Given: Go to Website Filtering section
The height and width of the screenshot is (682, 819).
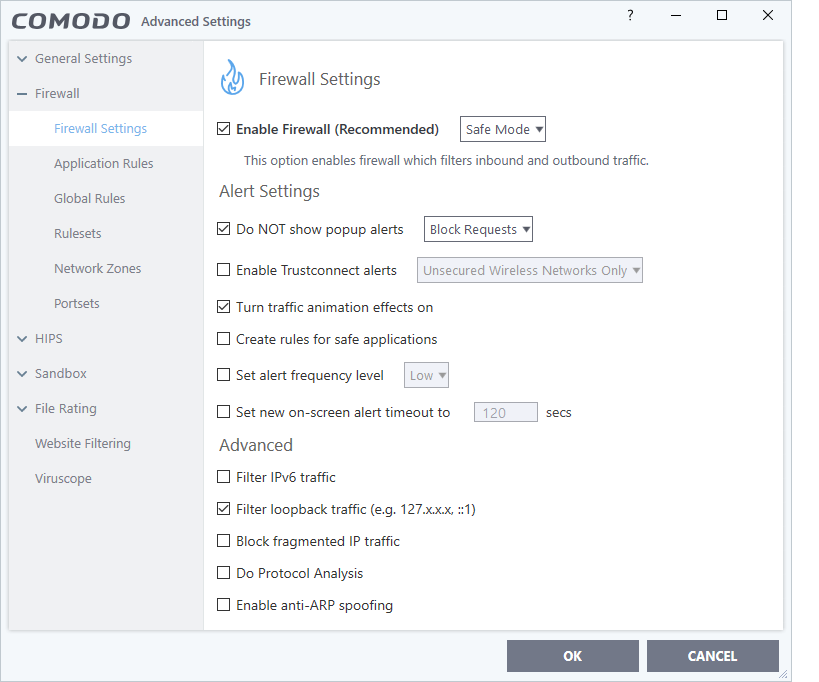Looking at the screenshot, I should [82, 444].
